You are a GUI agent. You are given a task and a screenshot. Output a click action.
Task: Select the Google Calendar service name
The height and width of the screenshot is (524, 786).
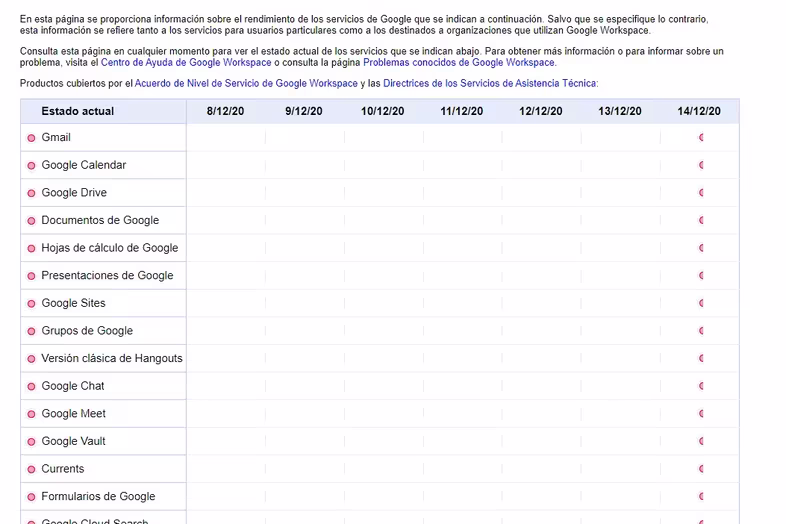[84, 165]
